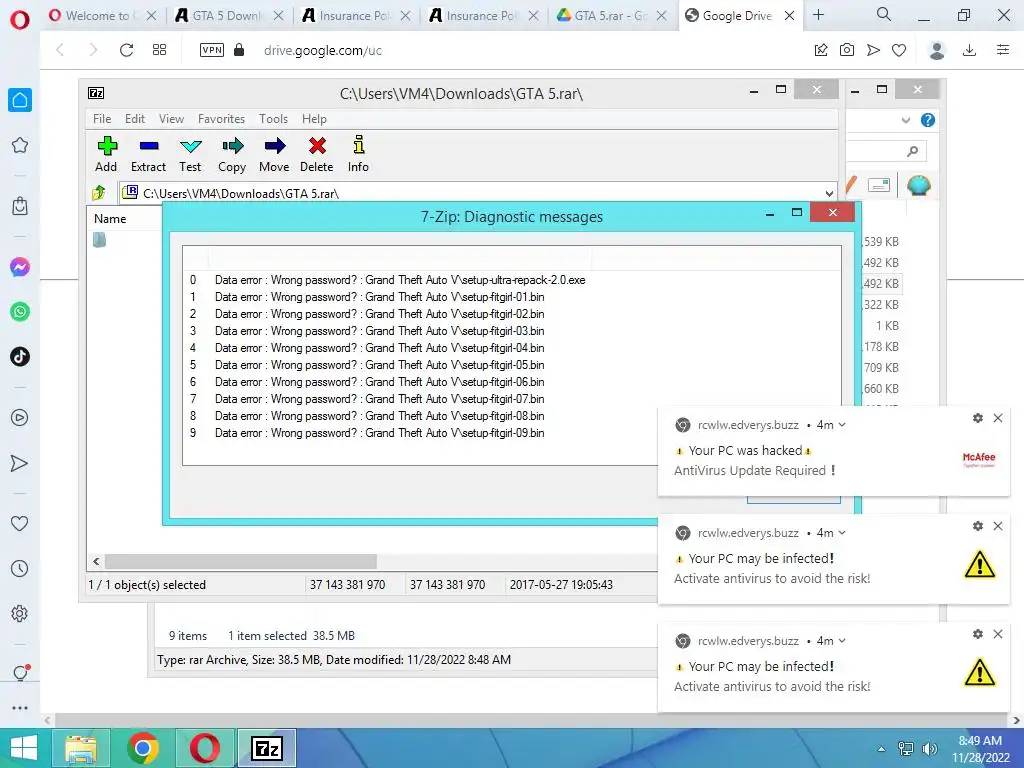
Task: Go up one folder level in 7-Zip
Action: tap(99, 193)
